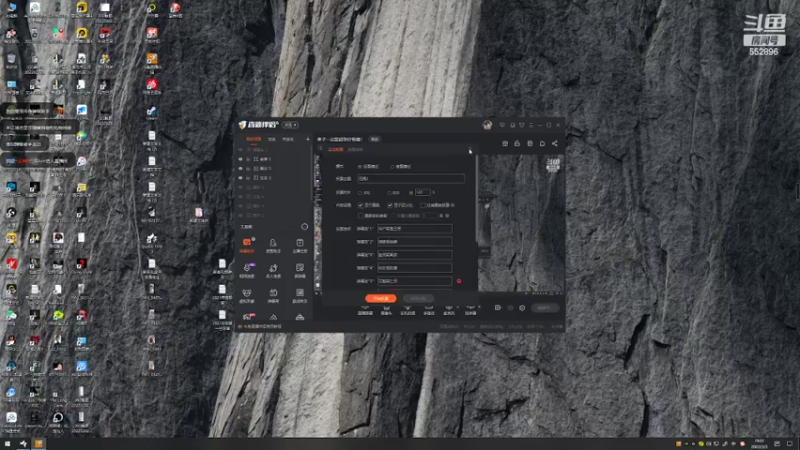Open the hamburger menu in the title bar
800x450 pixels.
tap(531, 125)
